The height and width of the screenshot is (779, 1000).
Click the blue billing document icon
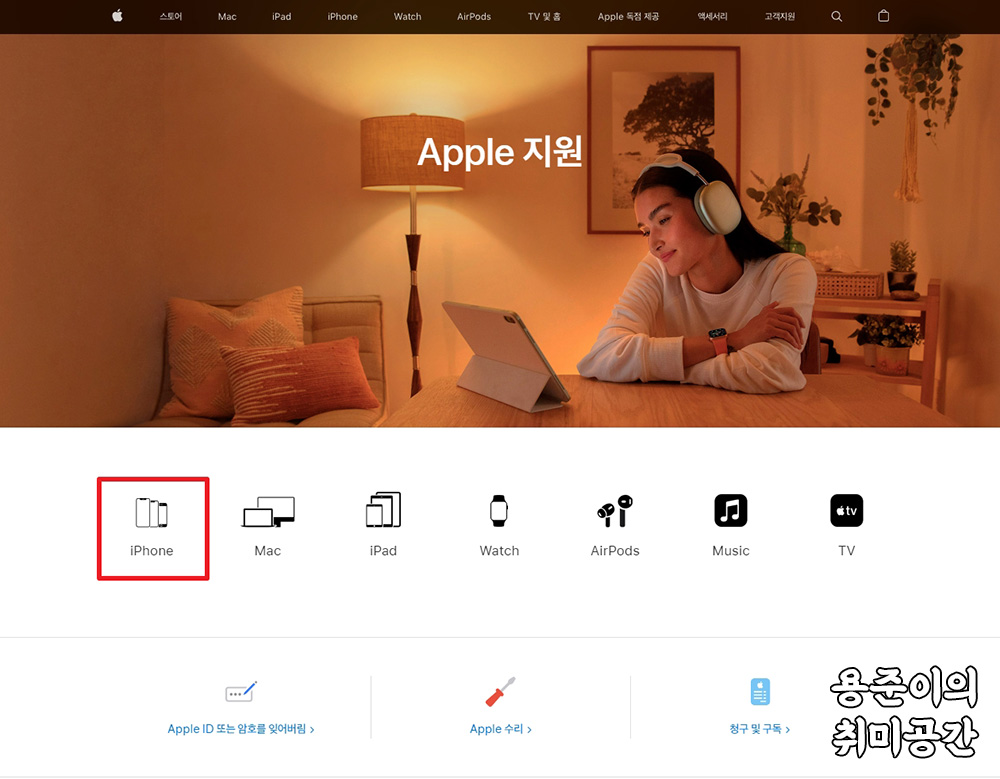point(760,692)
